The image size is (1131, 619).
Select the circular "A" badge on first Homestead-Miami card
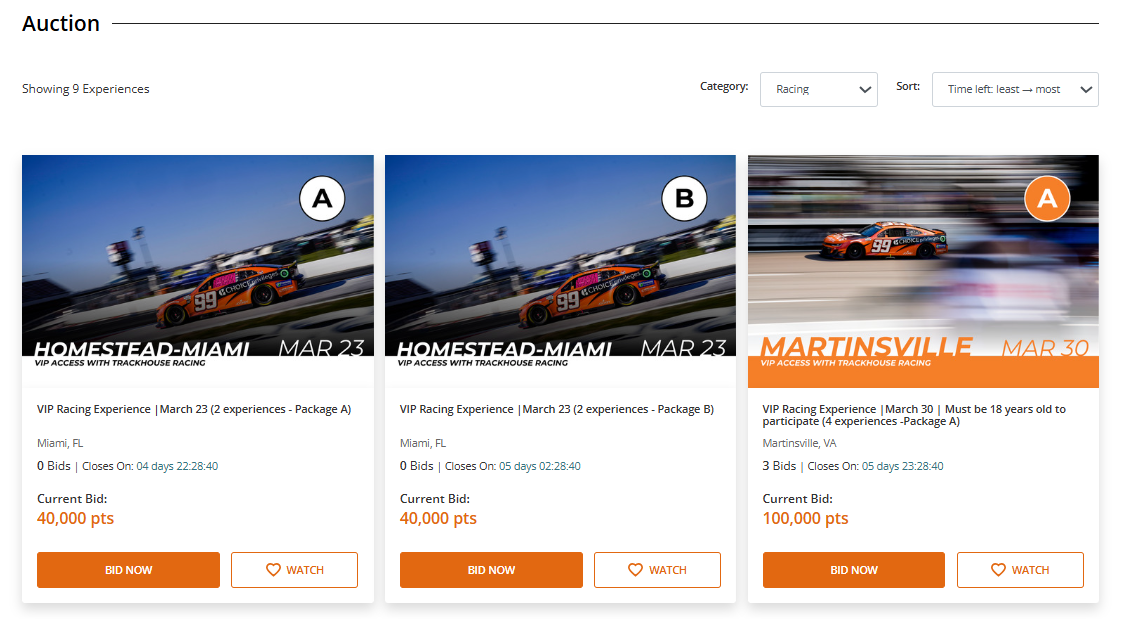point(322,198)
